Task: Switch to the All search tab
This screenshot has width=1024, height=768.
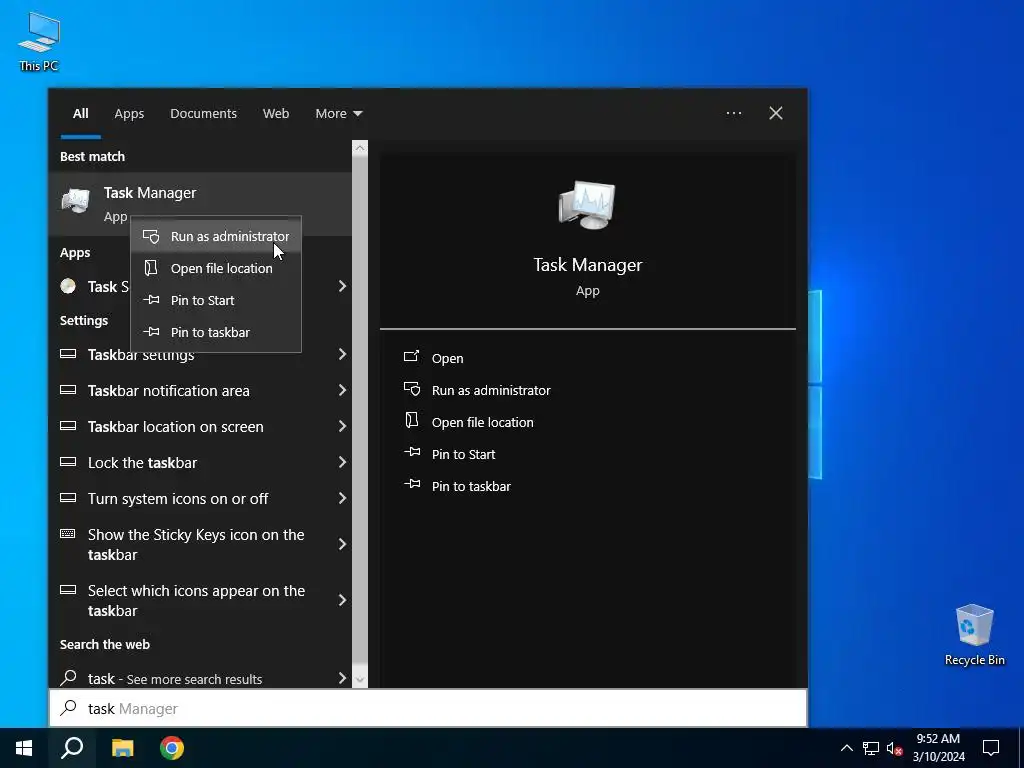Action: pyautogui.click(x=80, y=114)
